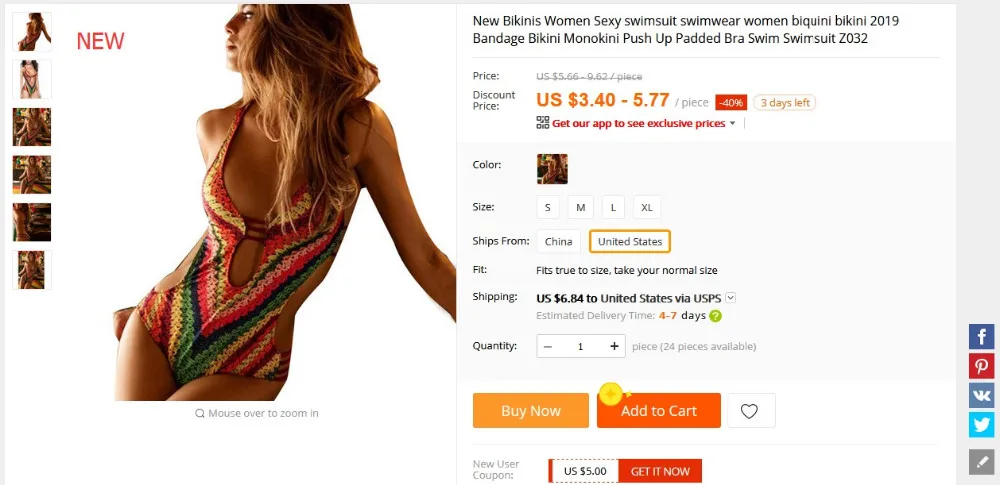1000x485 pixels.
Task: Share product on Twitter icon
Action: [x=982, y=424]
